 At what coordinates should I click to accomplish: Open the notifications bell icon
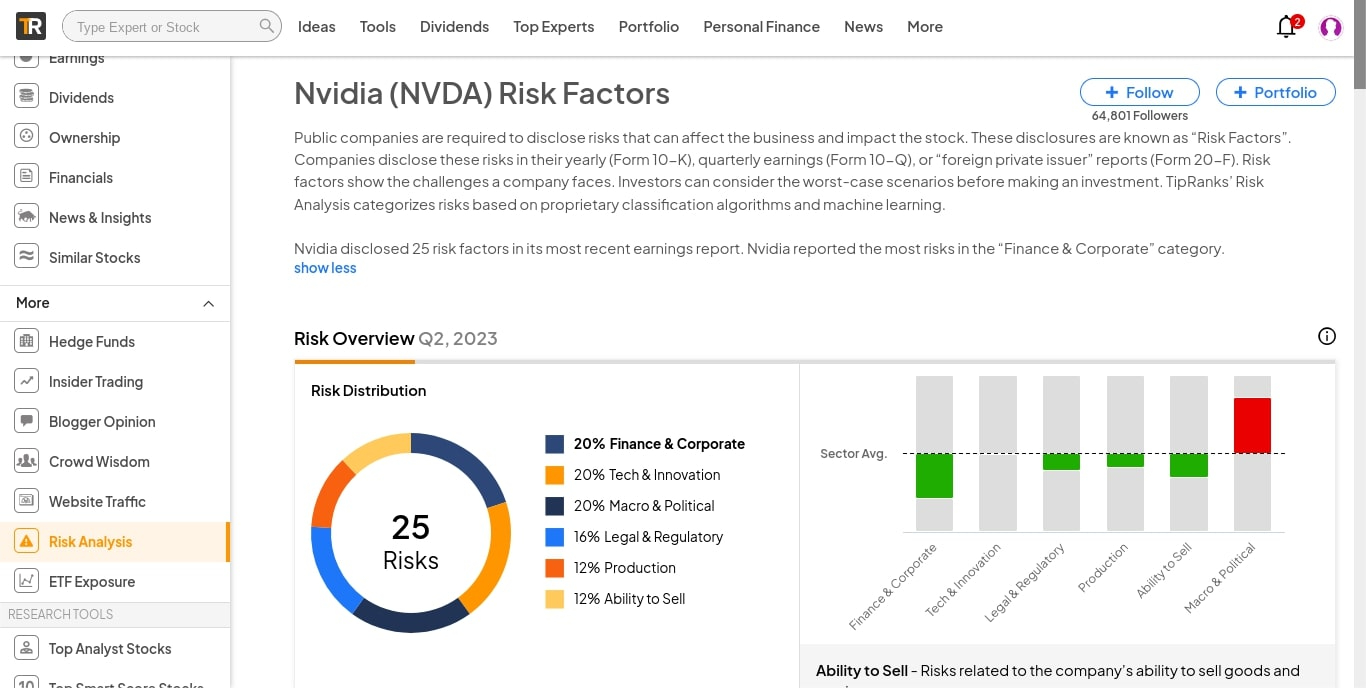coord(1287,27)
